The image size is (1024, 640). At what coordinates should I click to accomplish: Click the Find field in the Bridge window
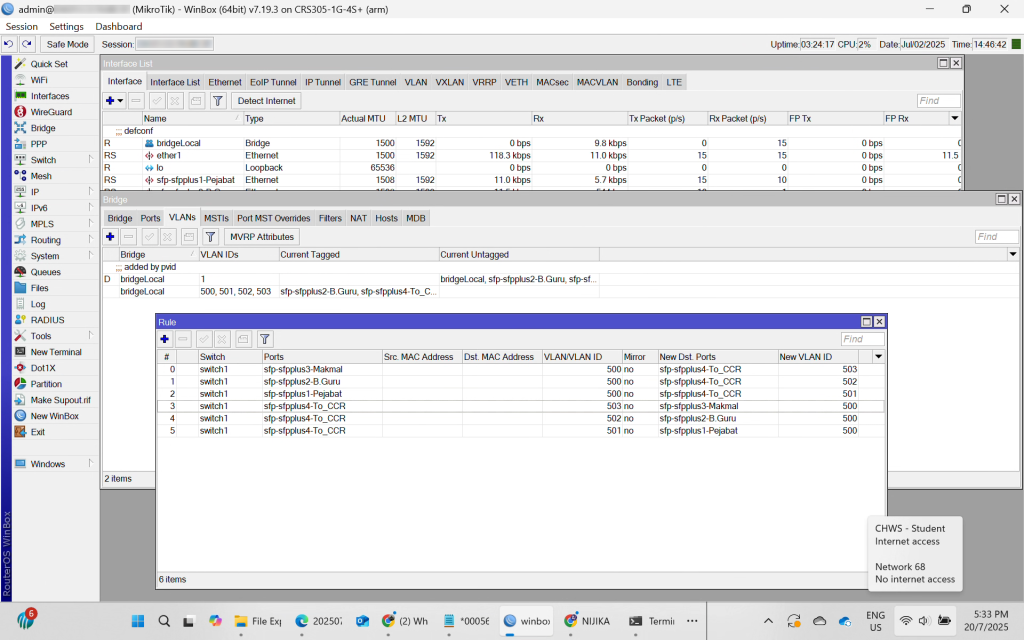tap(997, 236)
